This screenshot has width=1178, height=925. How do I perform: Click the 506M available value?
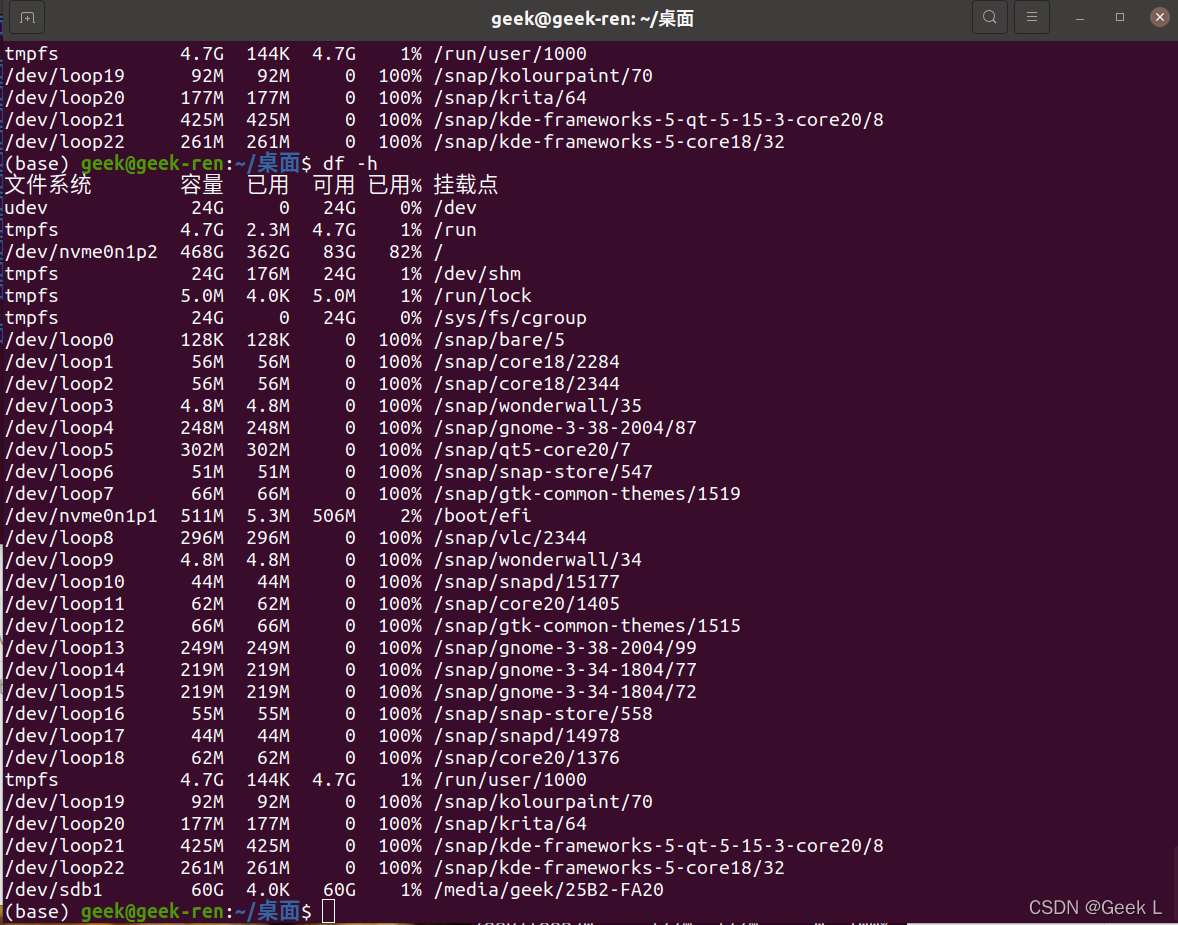[334, 515]
